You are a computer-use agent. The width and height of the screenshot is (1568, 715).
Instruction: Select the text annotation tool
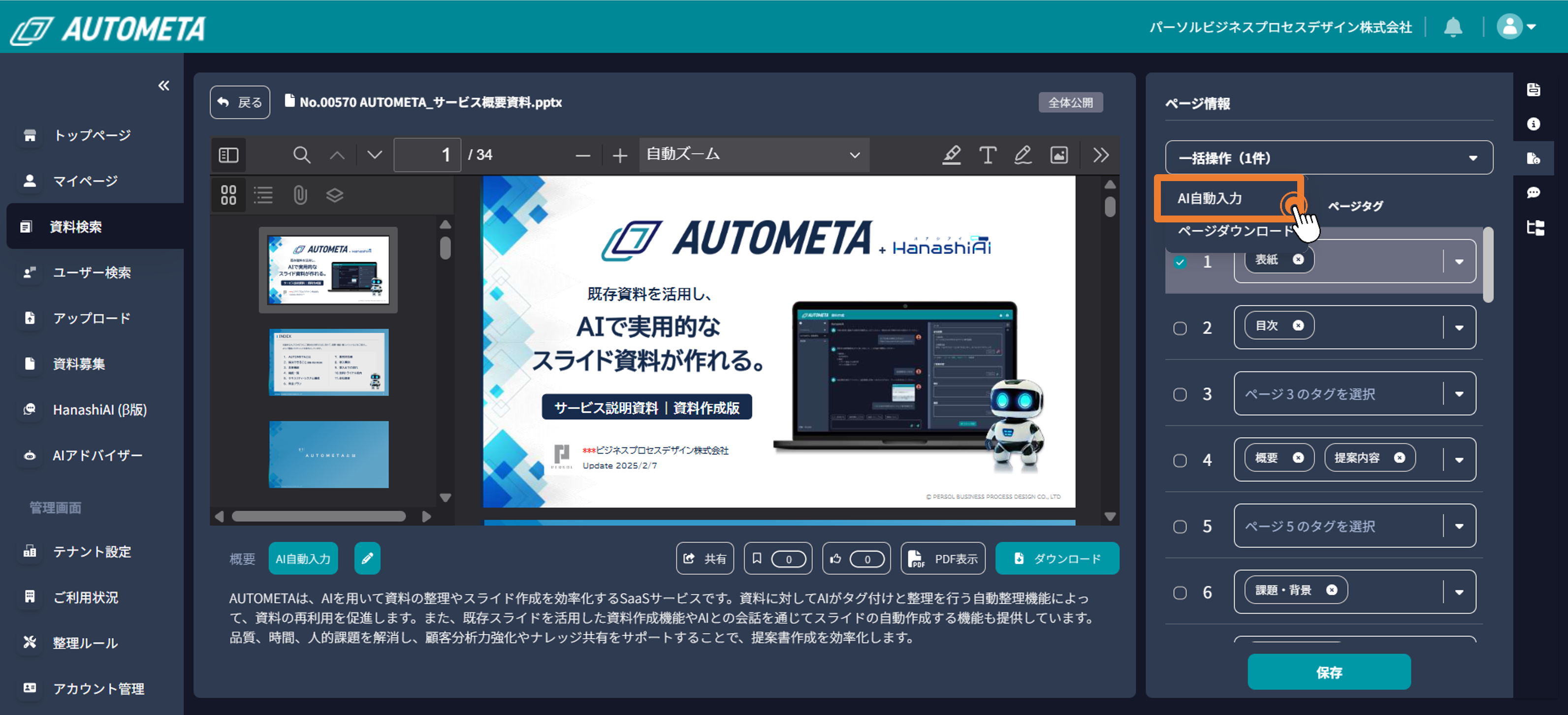tap(987, 155)
